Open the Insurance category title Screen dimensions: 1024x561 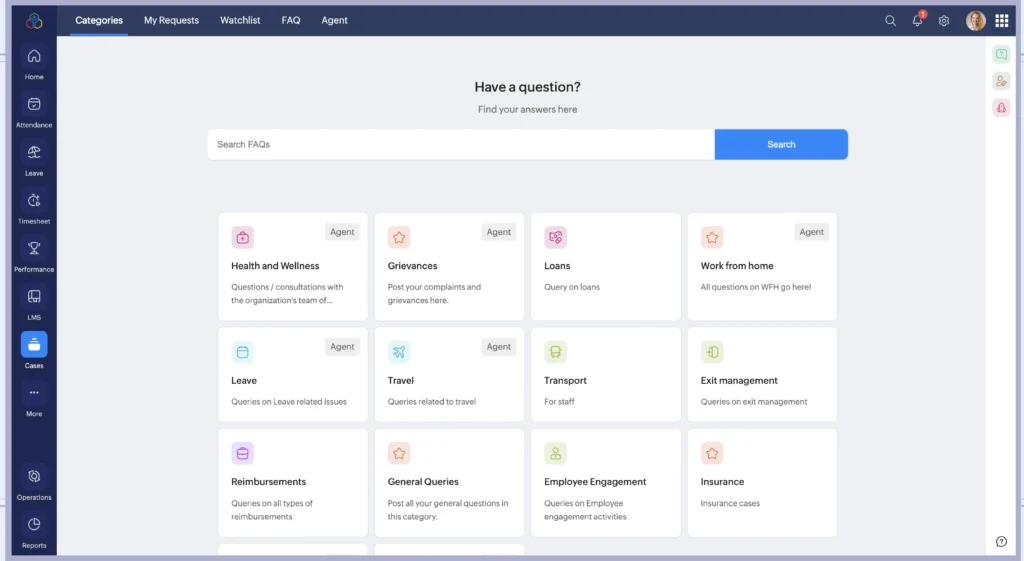coord(722,481)
